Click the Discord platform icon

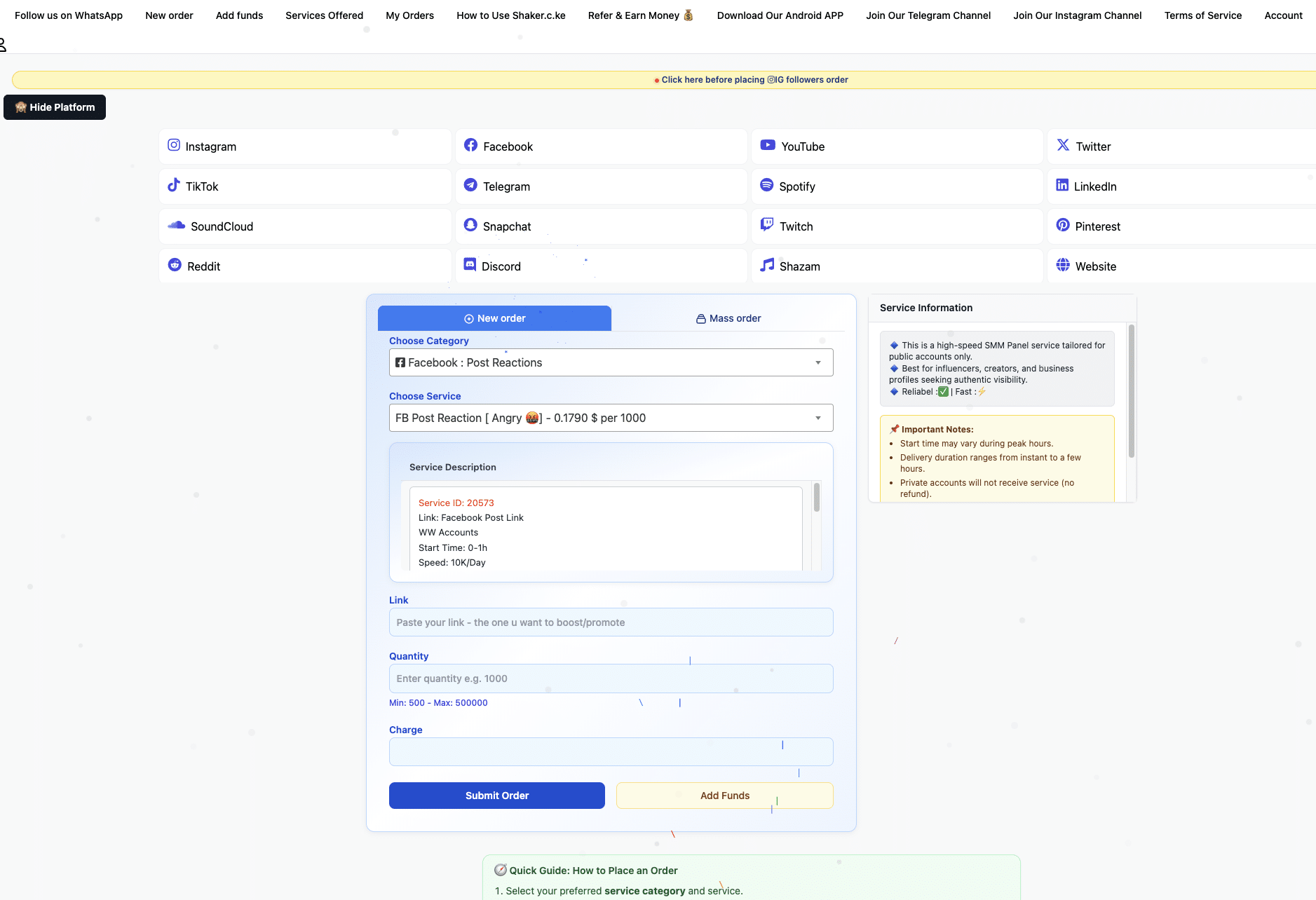coord(470,265)
